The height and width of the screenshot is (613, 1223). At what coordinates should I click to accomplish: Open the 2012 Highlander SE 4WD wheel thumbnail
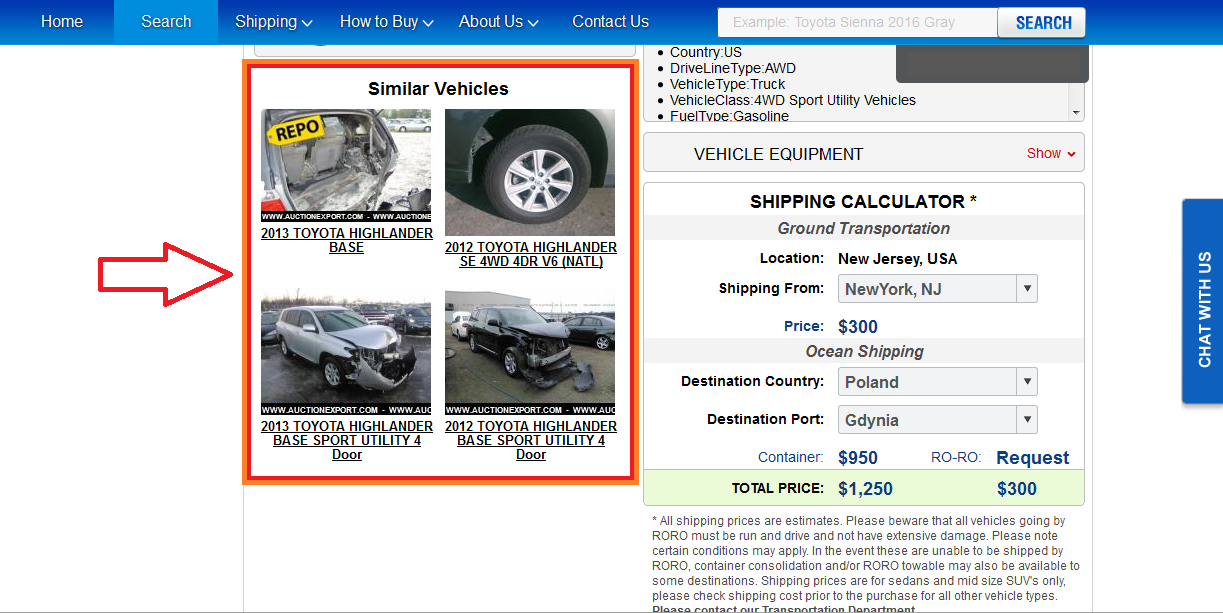click(x=530, y=172)
